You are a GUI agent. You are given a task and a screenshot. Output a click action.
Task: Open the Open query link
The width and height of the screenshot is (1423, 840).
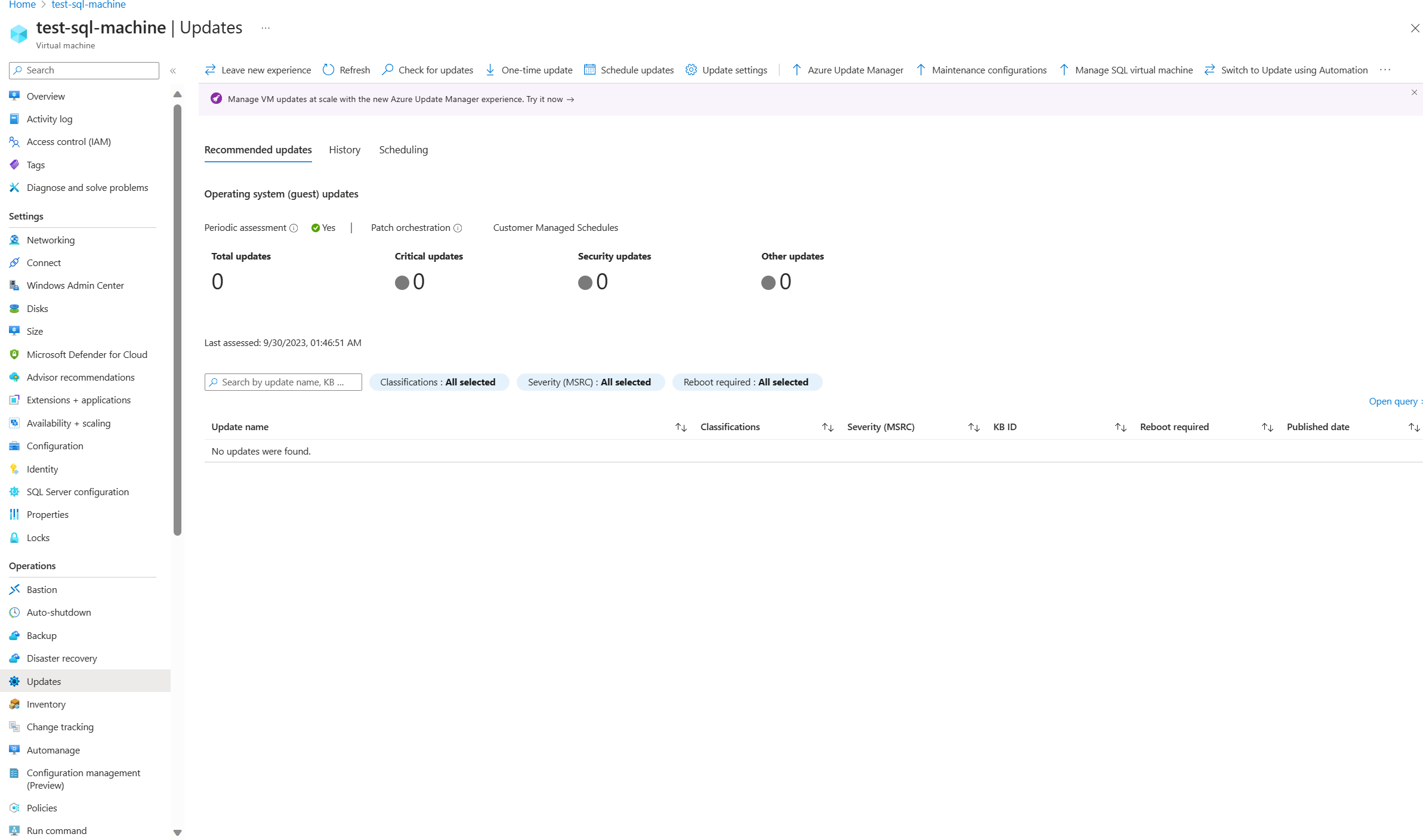1393,401
